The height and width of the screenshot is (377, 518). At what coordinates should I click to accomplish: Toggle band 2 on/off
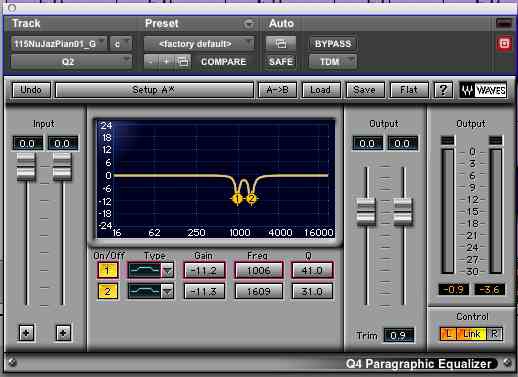(x=107, y=292)
